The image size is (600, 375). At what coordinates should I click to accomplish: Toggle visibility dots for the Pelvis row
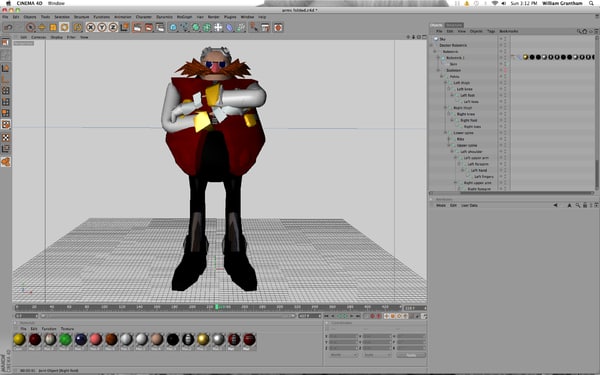(501, 77)
